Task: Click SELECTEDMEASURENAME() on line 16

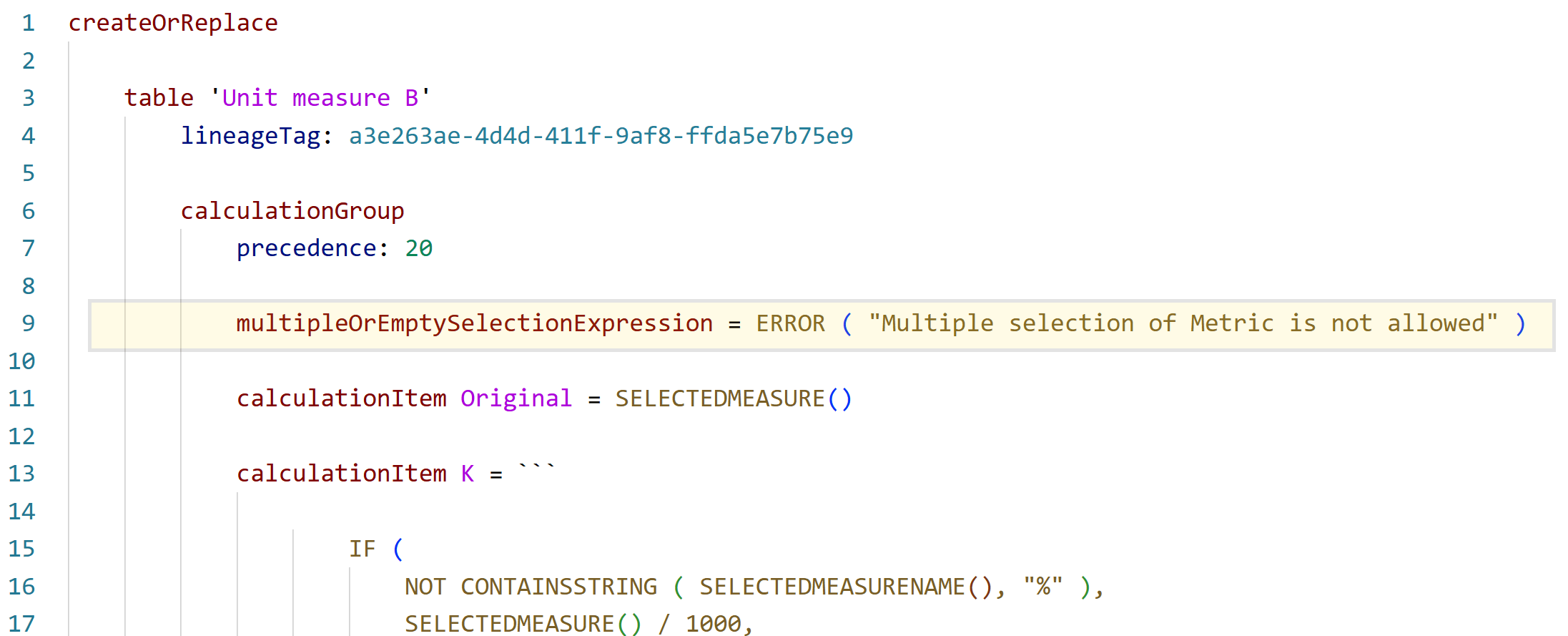Action: (846, 587)
